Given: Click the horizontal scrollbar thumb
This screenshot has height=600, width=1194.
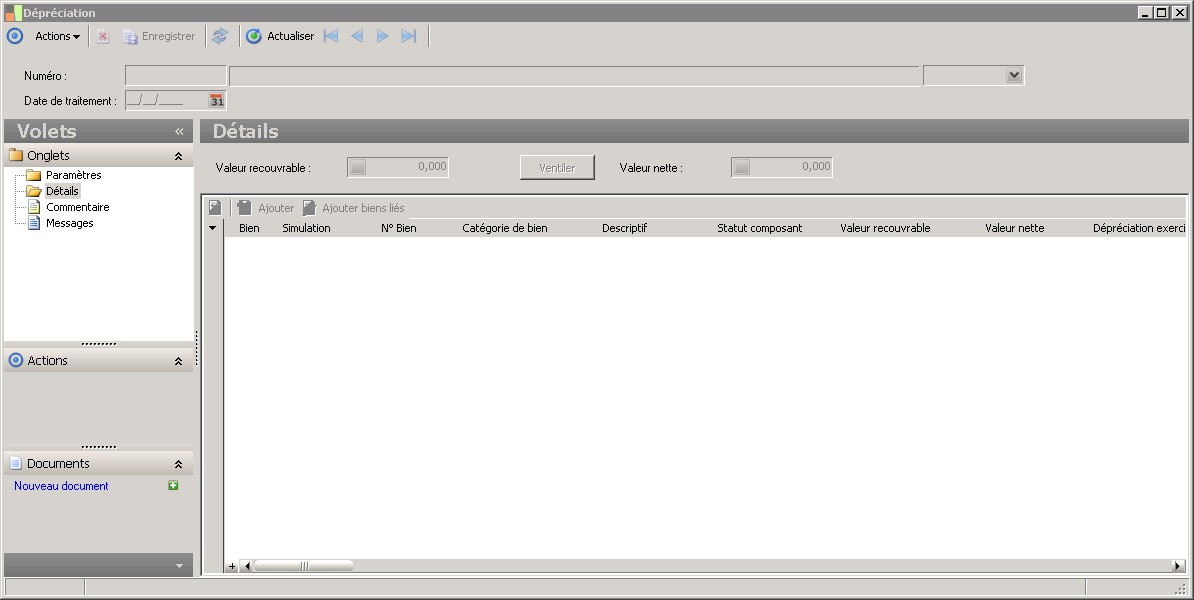Looking at the screenshot, I should click(303, 566).
